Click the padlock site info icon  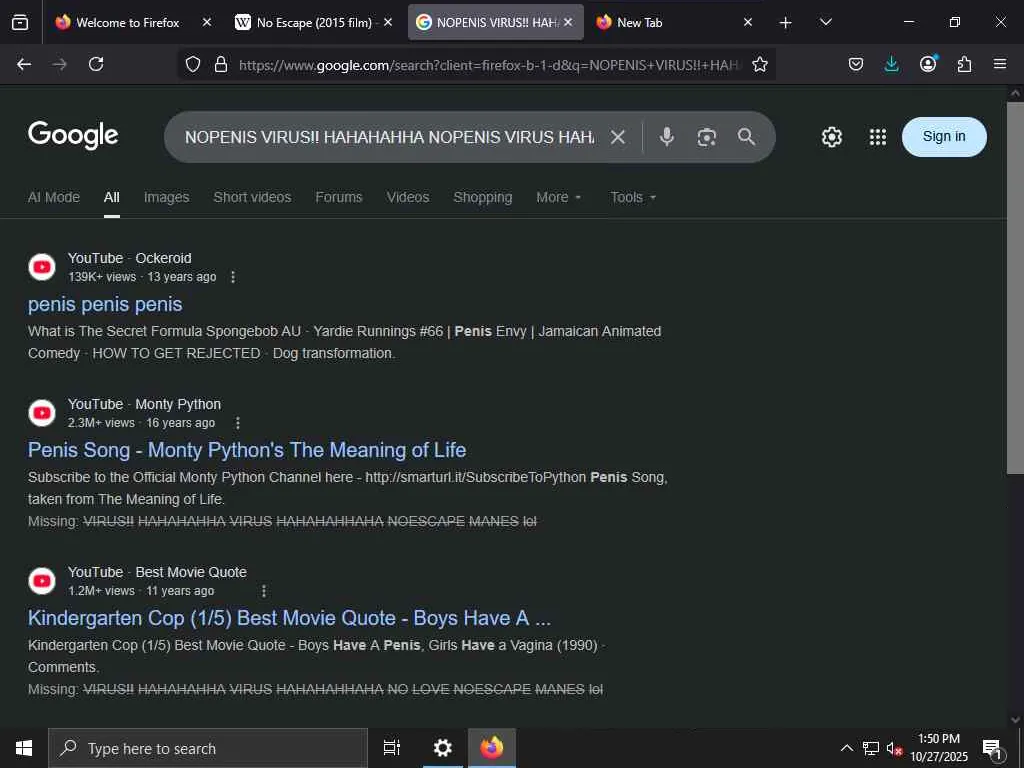point(221,64)
